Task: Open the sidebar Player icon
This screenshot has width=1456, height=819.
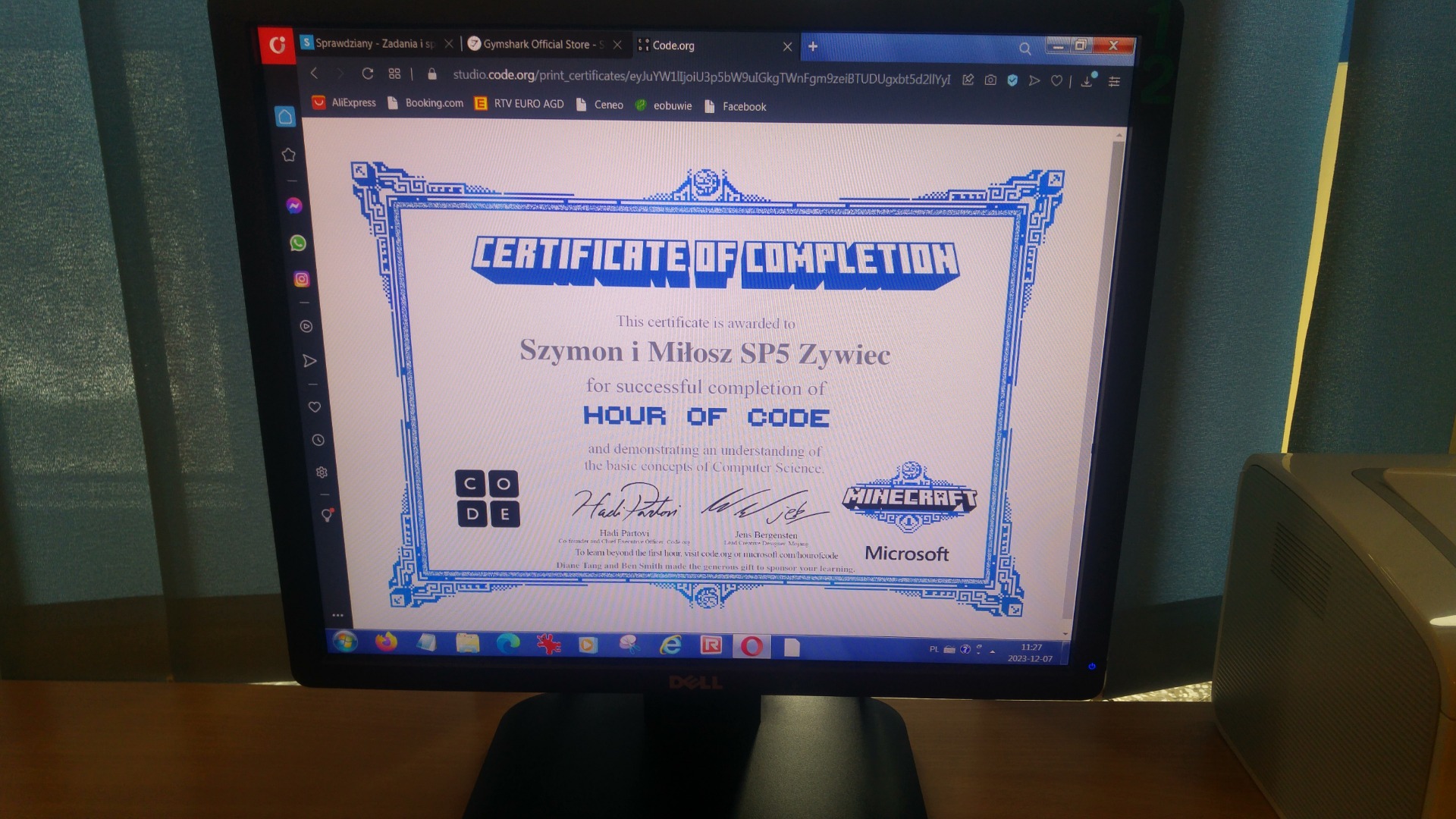Action: (306, 326)
